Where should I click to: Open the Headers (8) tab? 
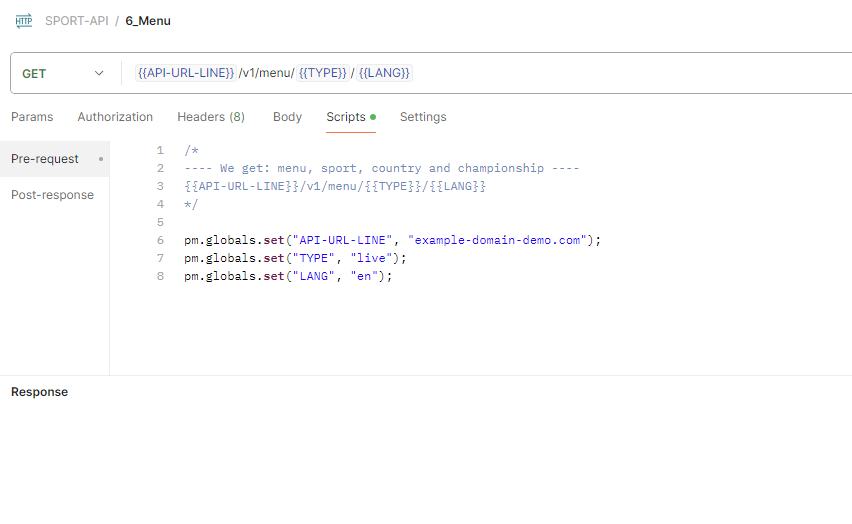coord(211,117)
